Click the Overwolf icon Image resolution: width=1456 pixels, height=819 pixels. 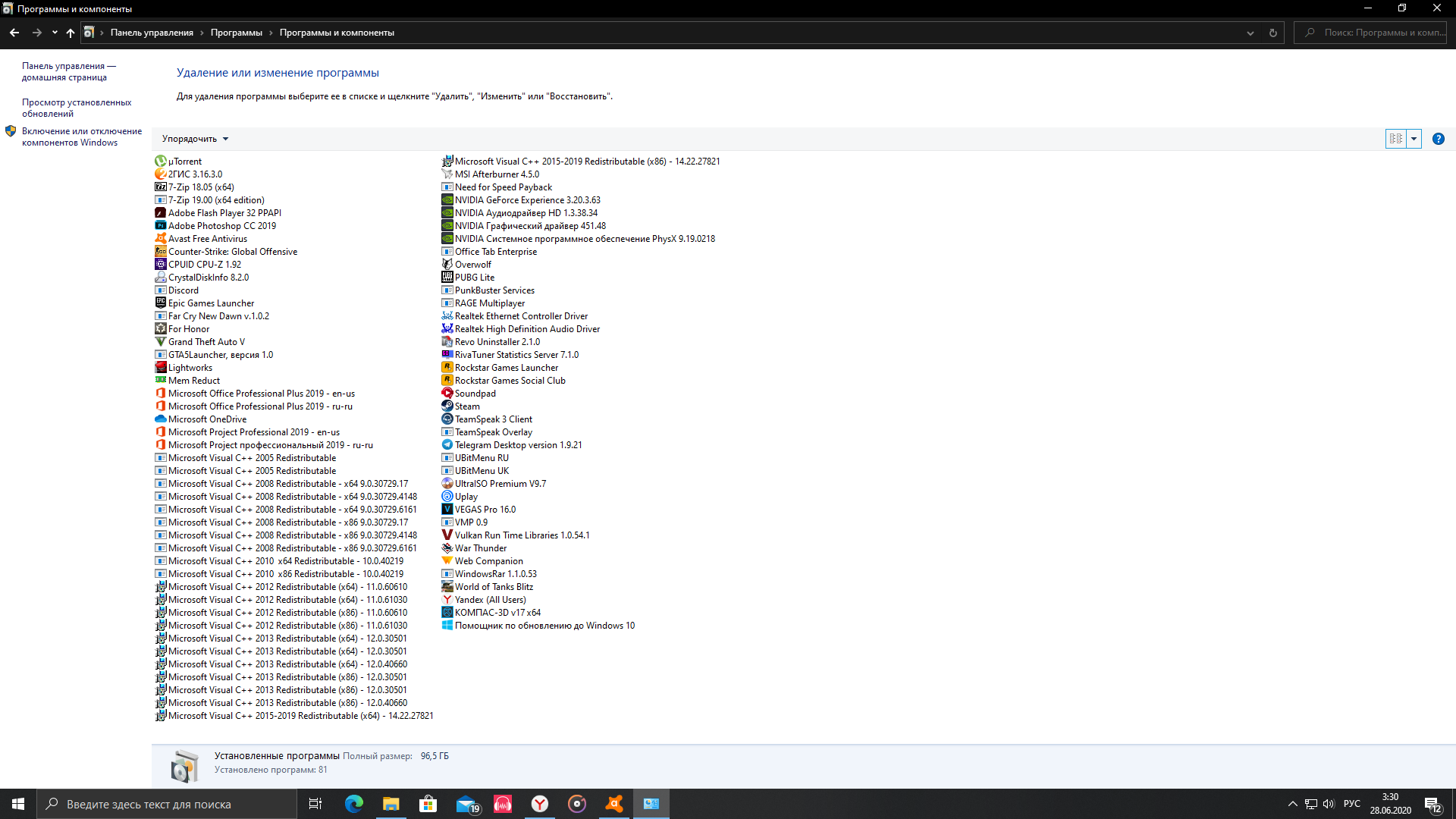pos(447,265)
